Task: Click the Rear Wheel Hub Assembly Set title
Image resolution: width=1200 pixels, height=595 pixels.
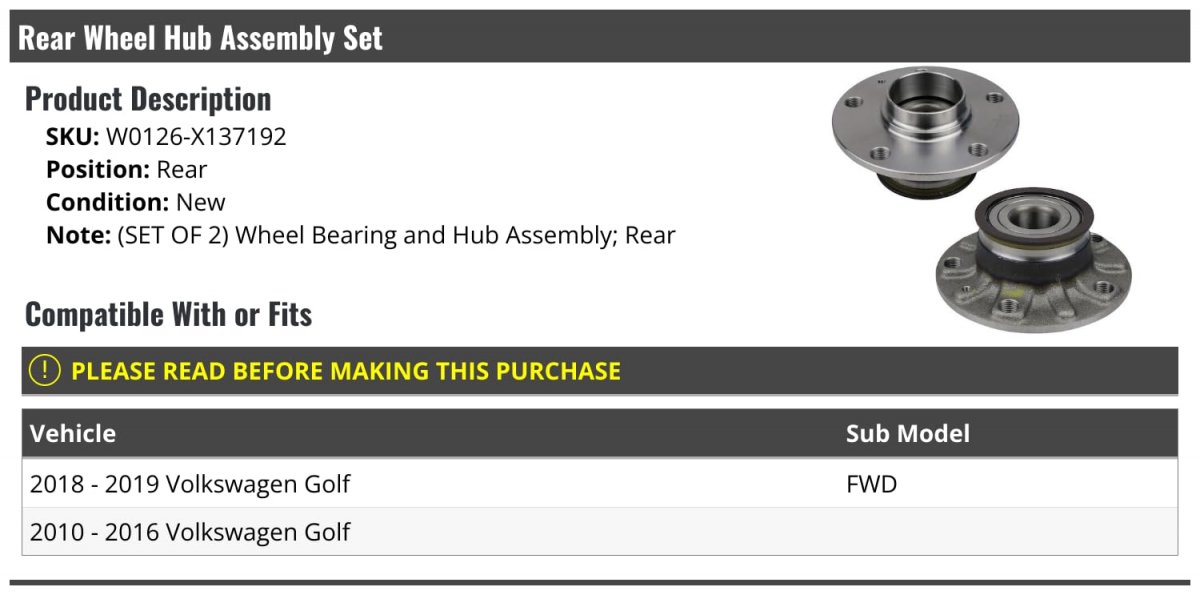Action: click(x=201, y=38)
